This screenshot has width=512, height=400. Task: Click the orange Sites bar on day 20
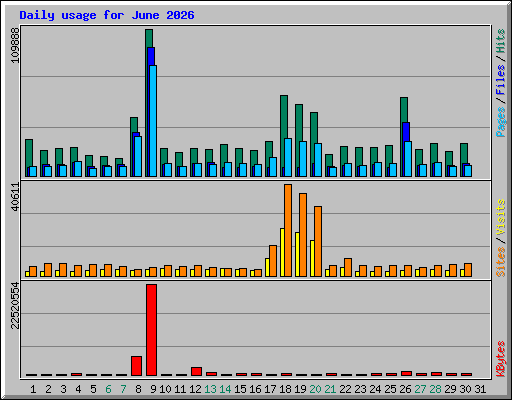(x=318, y=241)
